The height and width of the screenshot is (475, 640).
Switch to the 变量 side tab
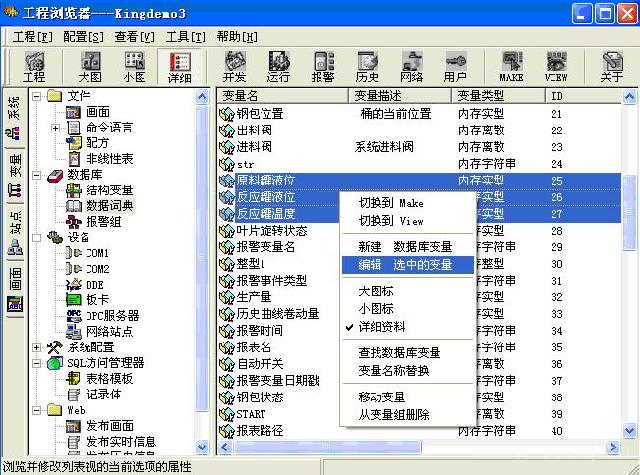tap(15, 175)
